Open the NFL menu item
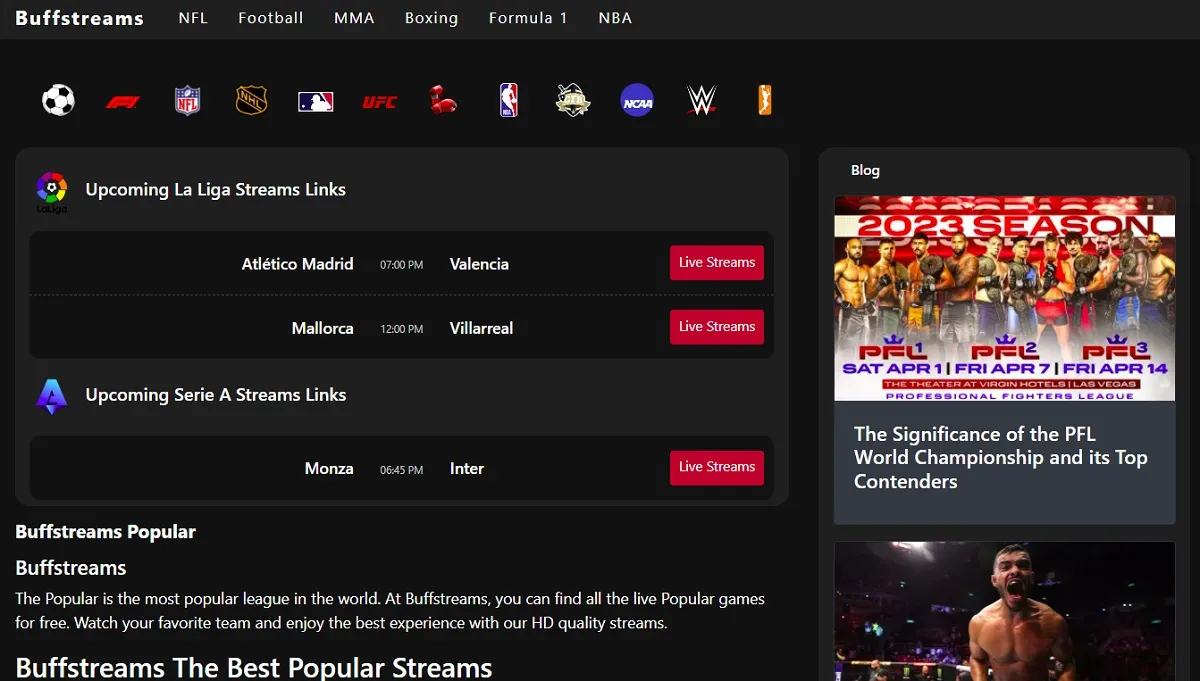Screen dimensions: 1200x681 point(193,18)
